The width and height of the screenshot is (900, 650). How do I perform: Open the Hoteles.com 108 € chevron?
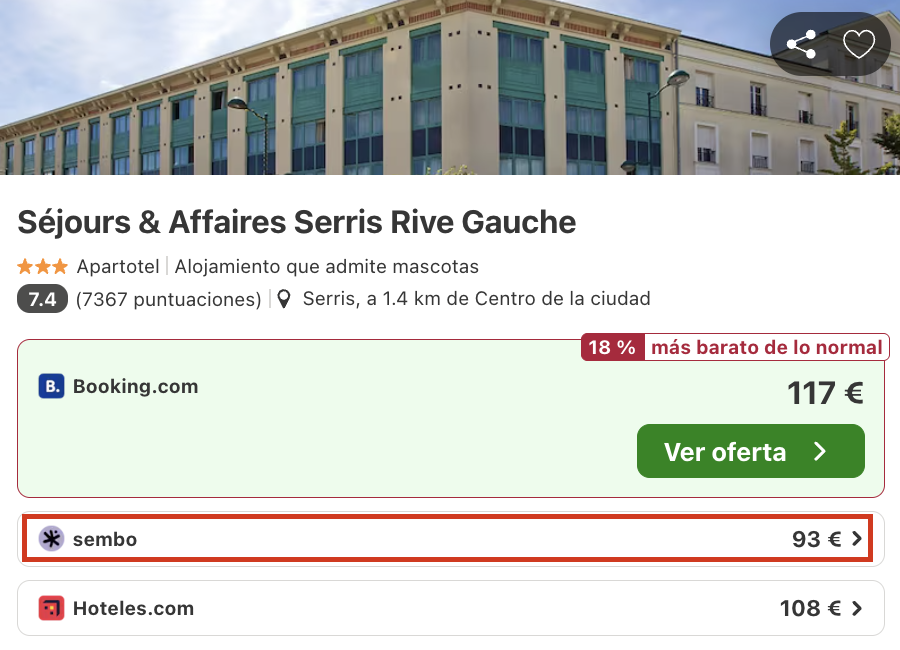point(856,608)
